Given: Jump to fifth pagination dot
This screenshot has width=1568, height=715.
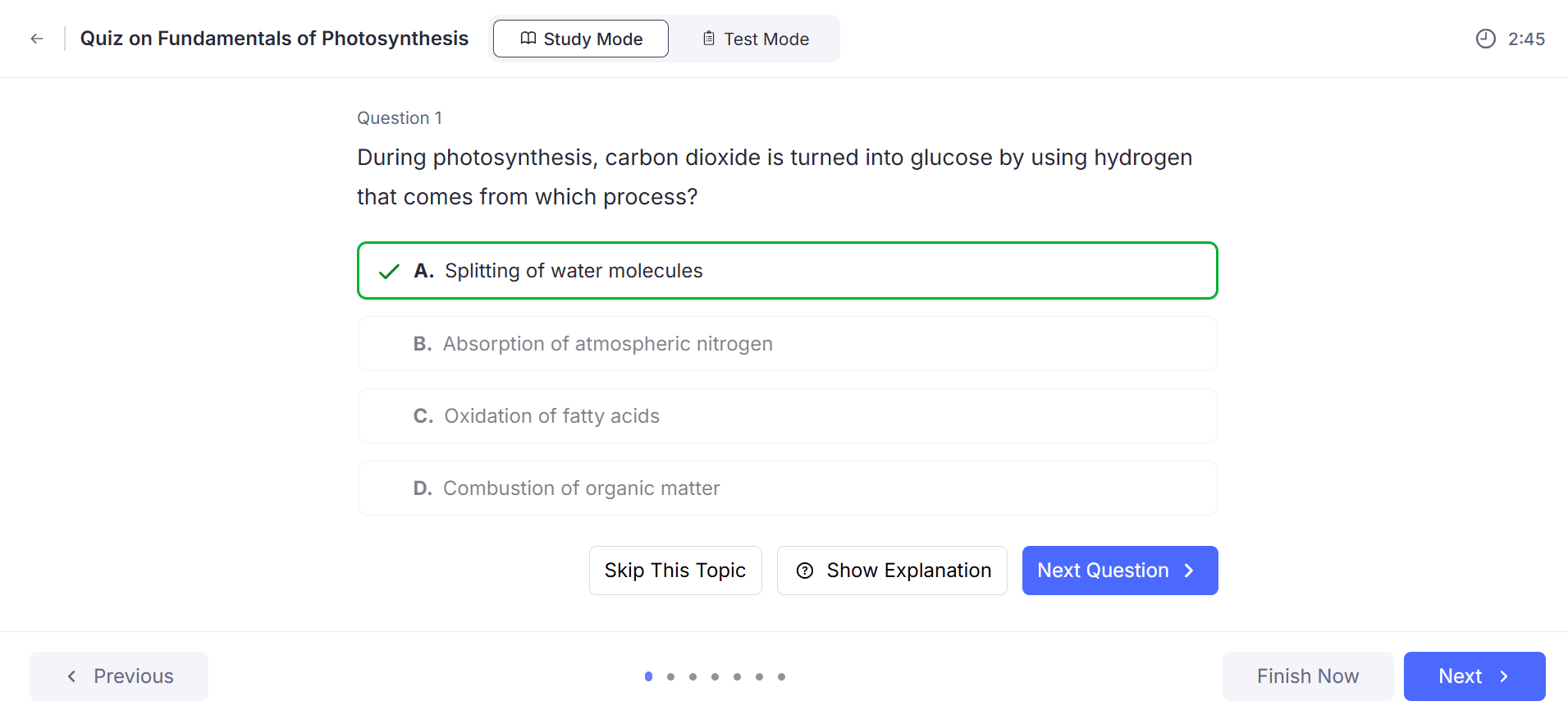Looking at the screenshot, I should point(737,677).
